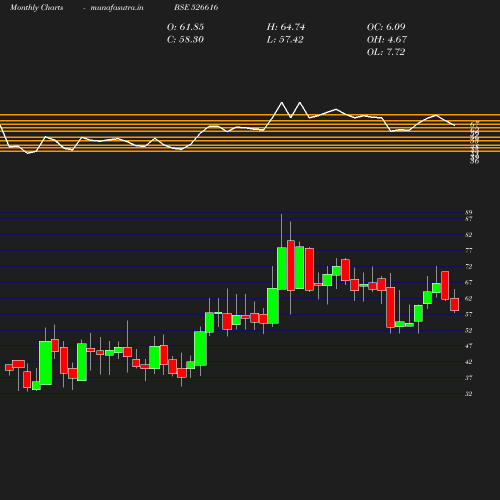Click the 'BSE 526616' symbol label
The image size is (500, 500).
196,7
